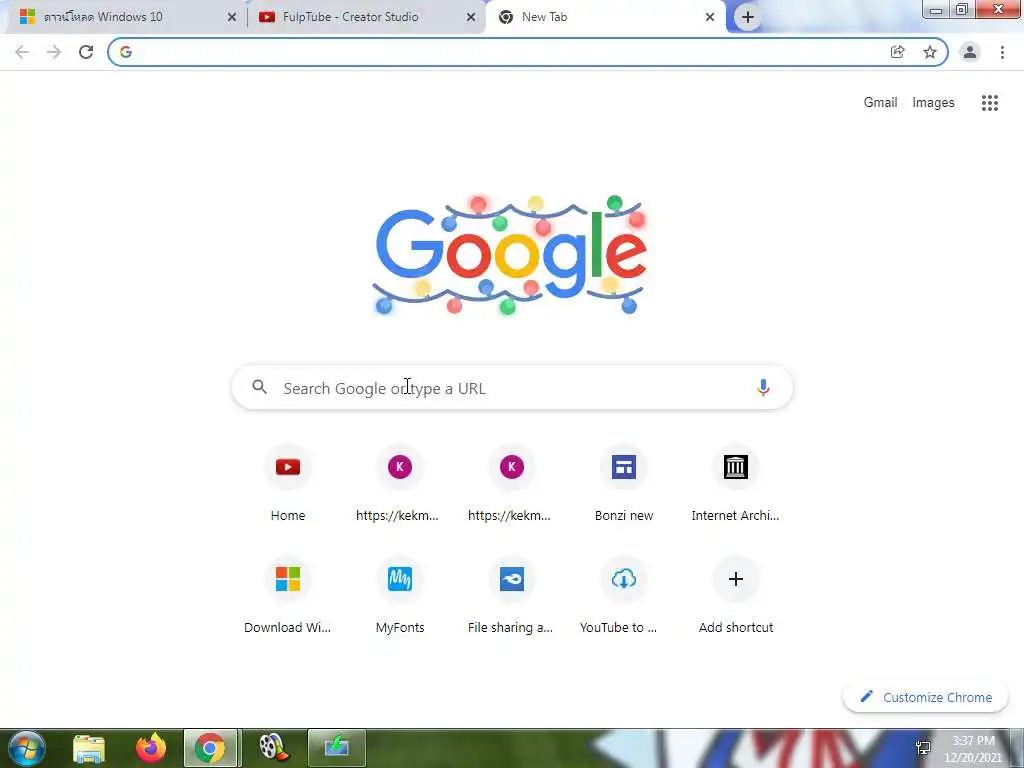Viewport: 1024px width, 768px height.
Task: Open the Gmail link
Action: (880, 103)
